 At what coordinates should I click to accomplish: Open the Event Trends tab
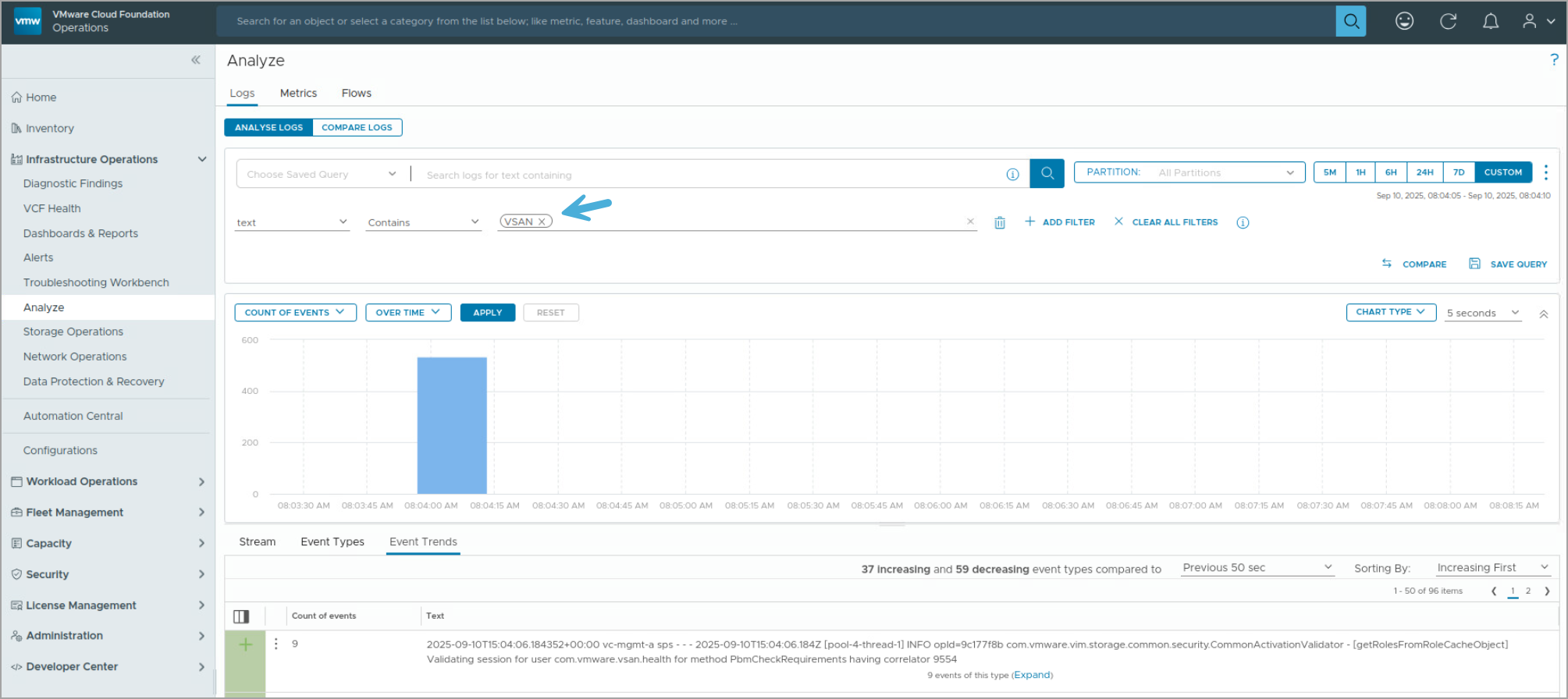pos(423,541)
